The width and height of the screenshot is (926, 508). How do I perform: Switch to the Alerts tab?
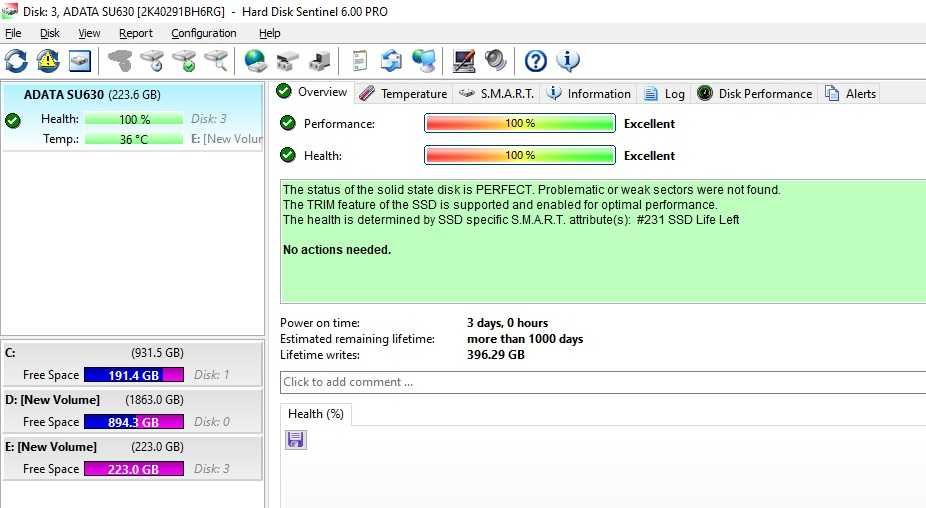(850, 94)
